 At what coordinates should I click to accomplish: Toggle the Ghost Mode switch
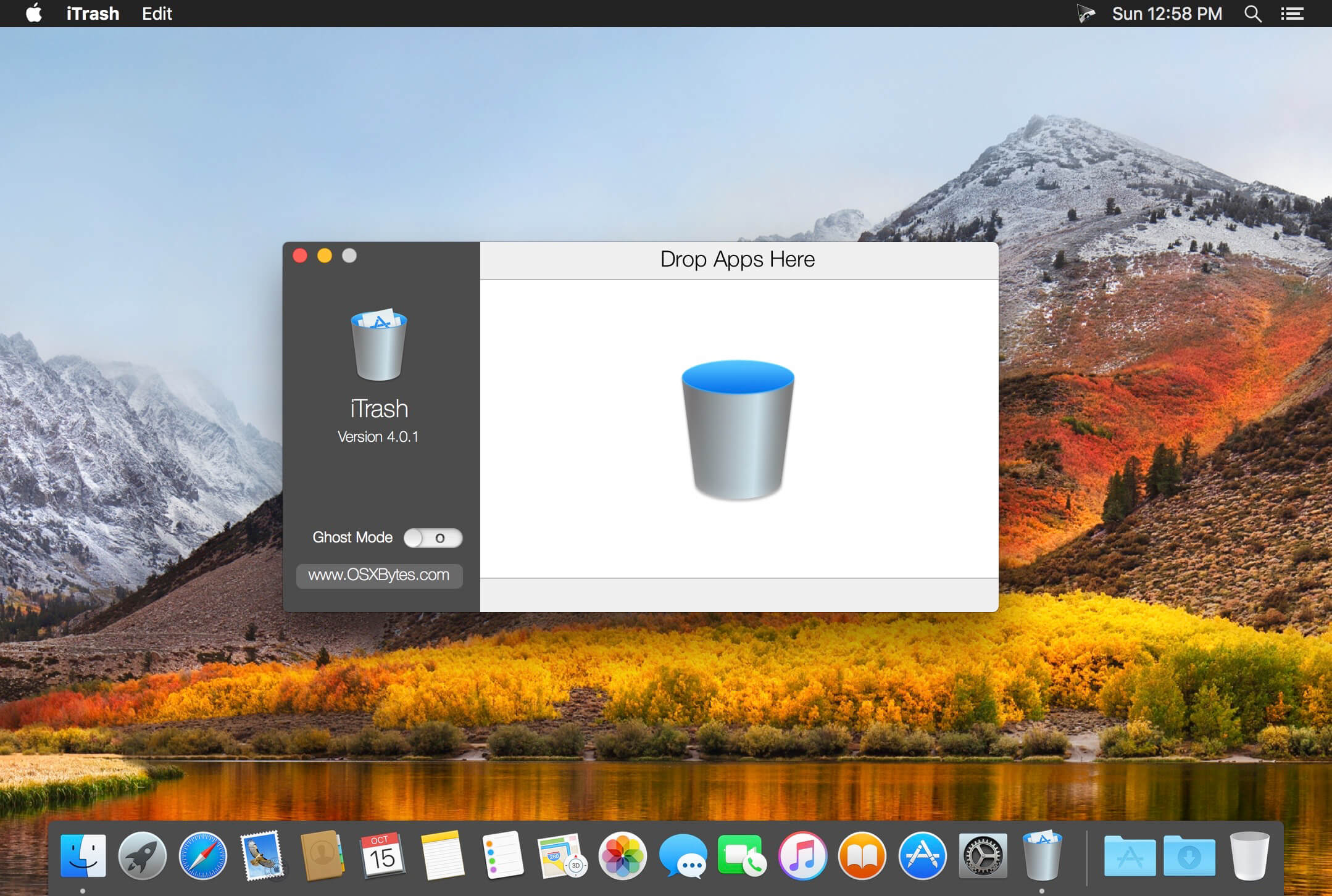coord(433,538)
